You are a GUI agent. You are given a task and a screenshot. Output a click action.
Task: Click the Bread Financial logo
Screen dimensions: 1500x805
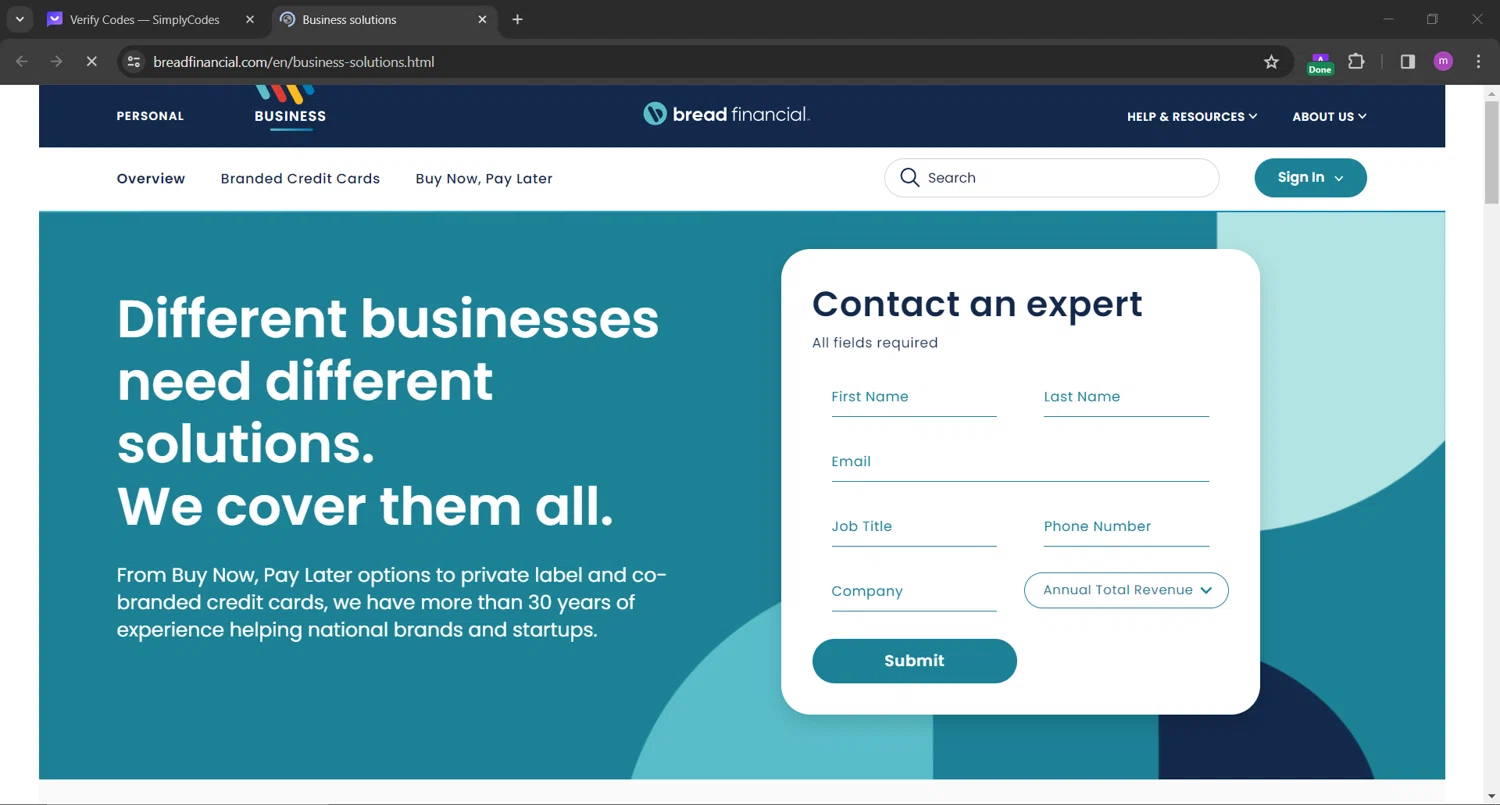coord(726,114)
